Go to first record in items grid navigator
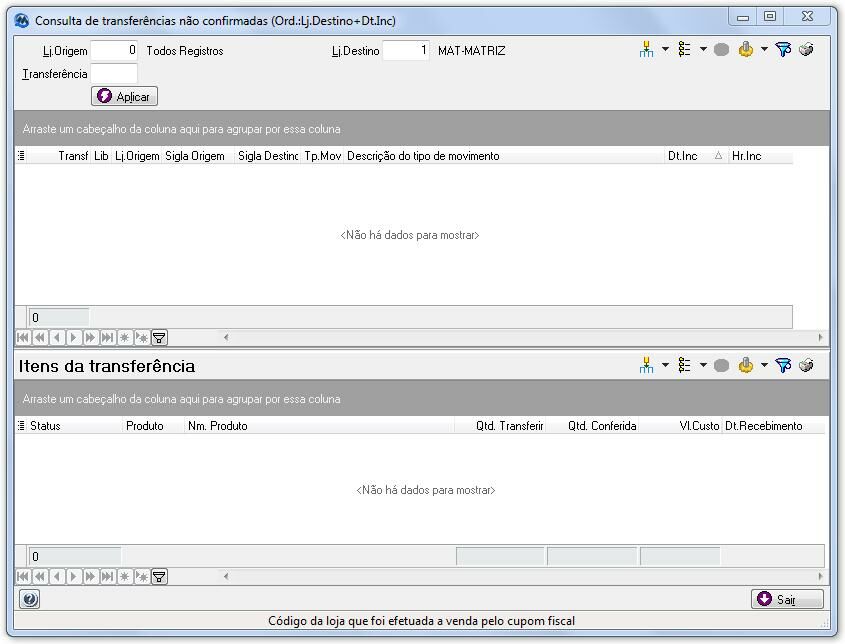This screenshot has width=845, height=644. coord(23,577)
